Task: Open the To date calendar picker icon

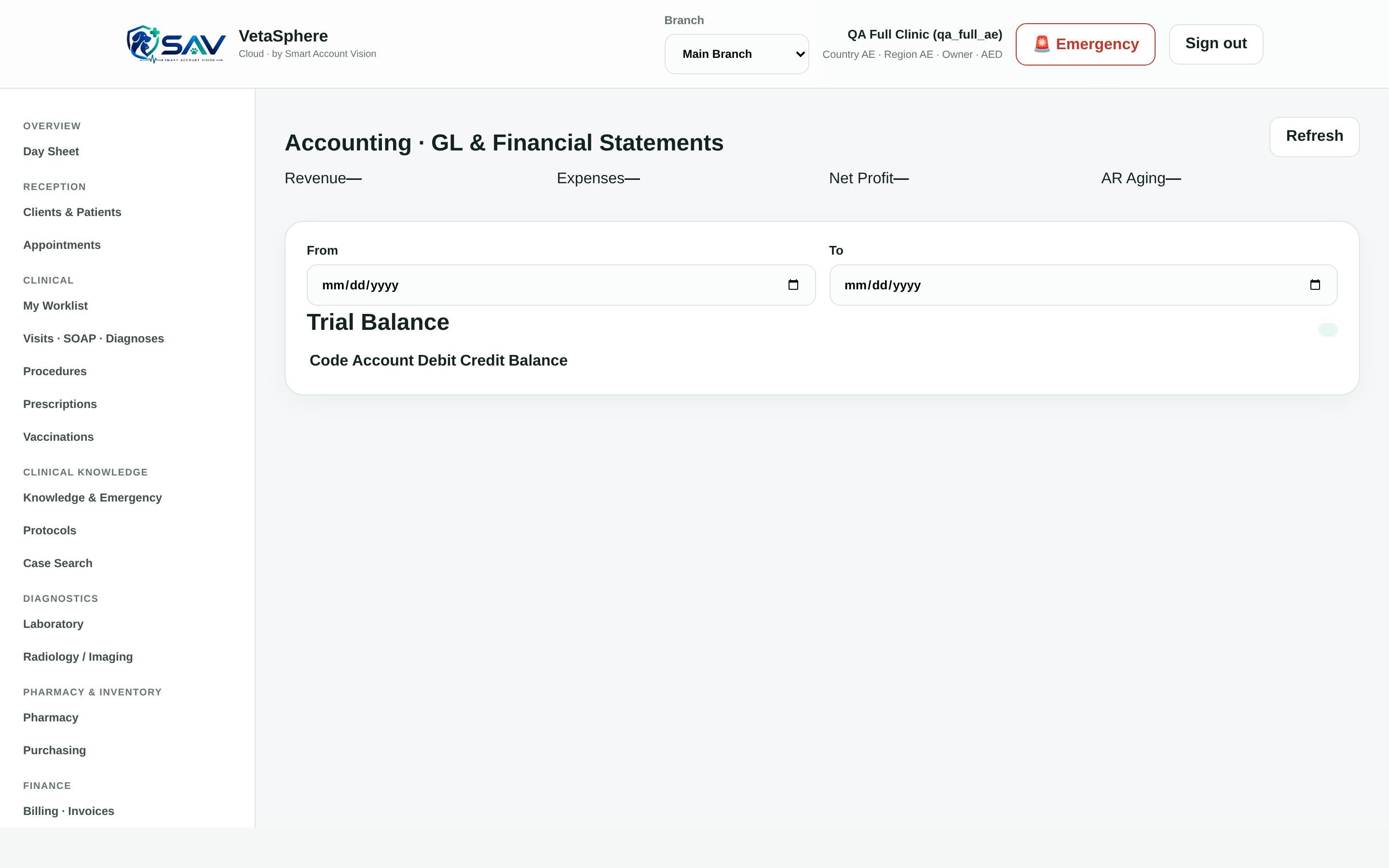Action: tap(1315, 285)
